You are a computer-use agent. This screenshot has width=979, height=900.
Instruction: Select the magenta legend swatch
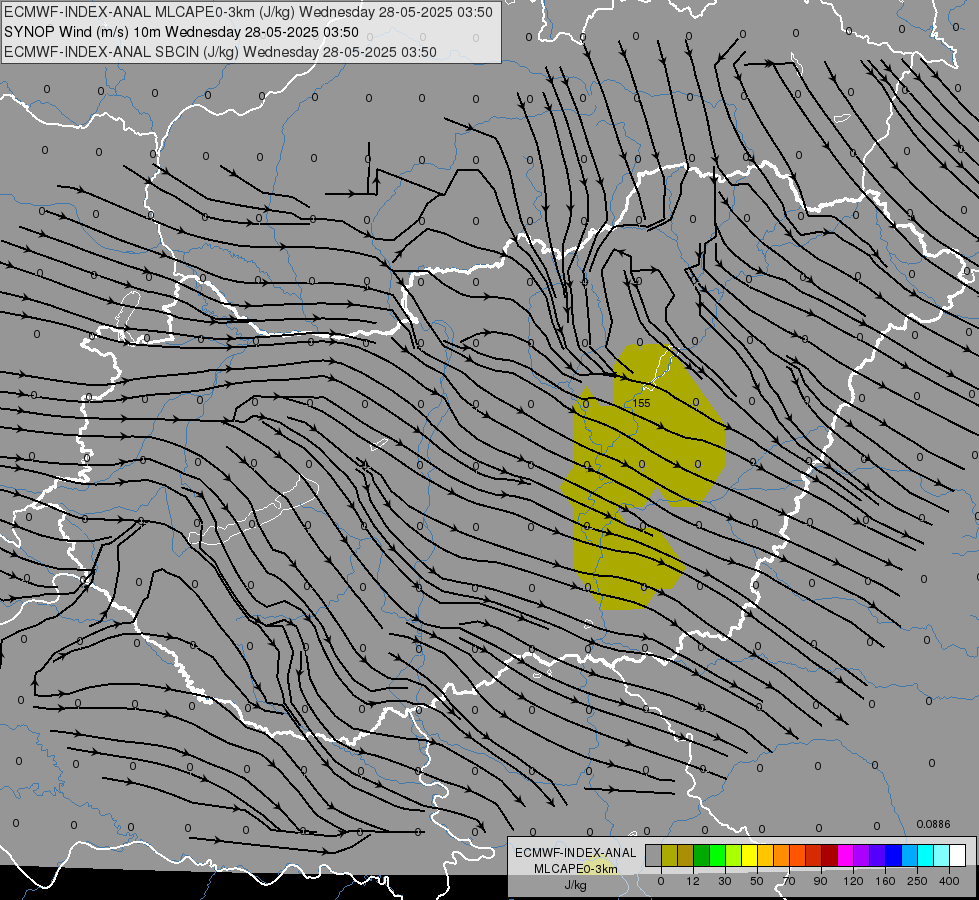tap(845, 855)
